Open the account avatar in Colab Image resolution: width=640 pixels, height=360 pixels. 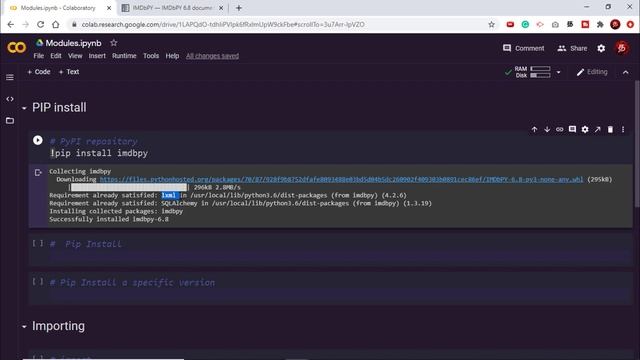[622, 48]
